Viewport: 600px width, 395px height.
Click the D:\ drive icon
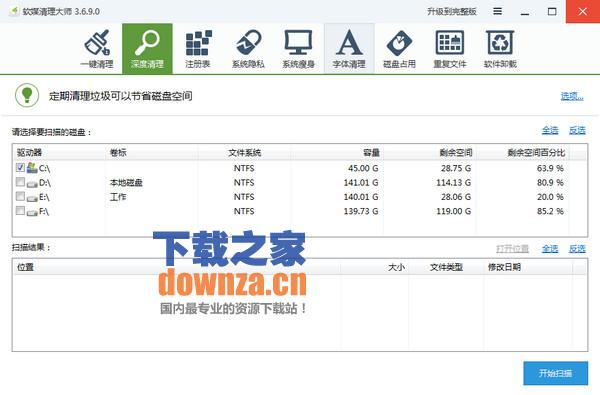tap(32, 183)
